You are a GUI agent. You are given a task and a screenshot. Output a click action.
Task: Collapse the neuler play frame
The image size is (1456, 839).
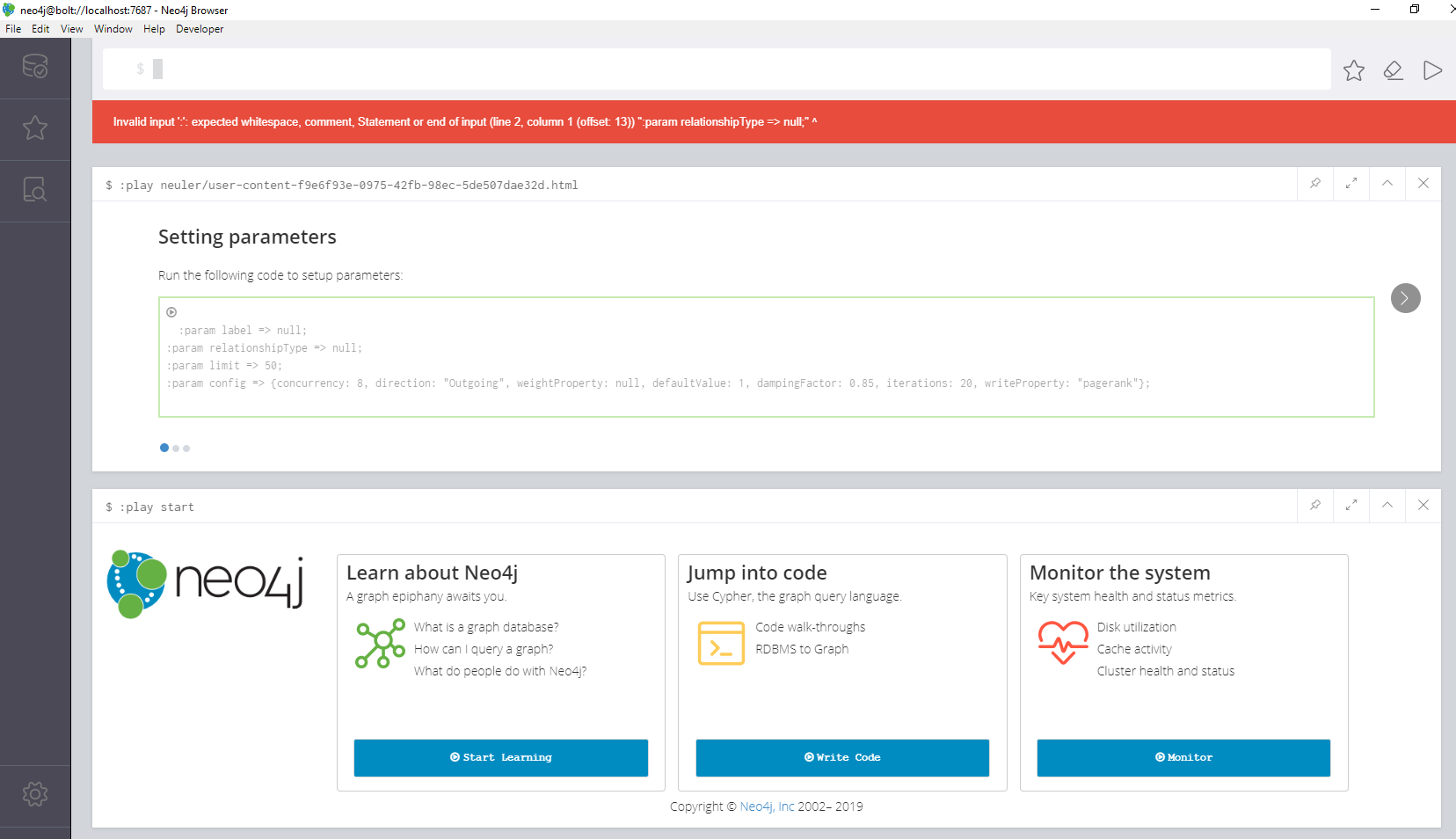coord(1387,184)
